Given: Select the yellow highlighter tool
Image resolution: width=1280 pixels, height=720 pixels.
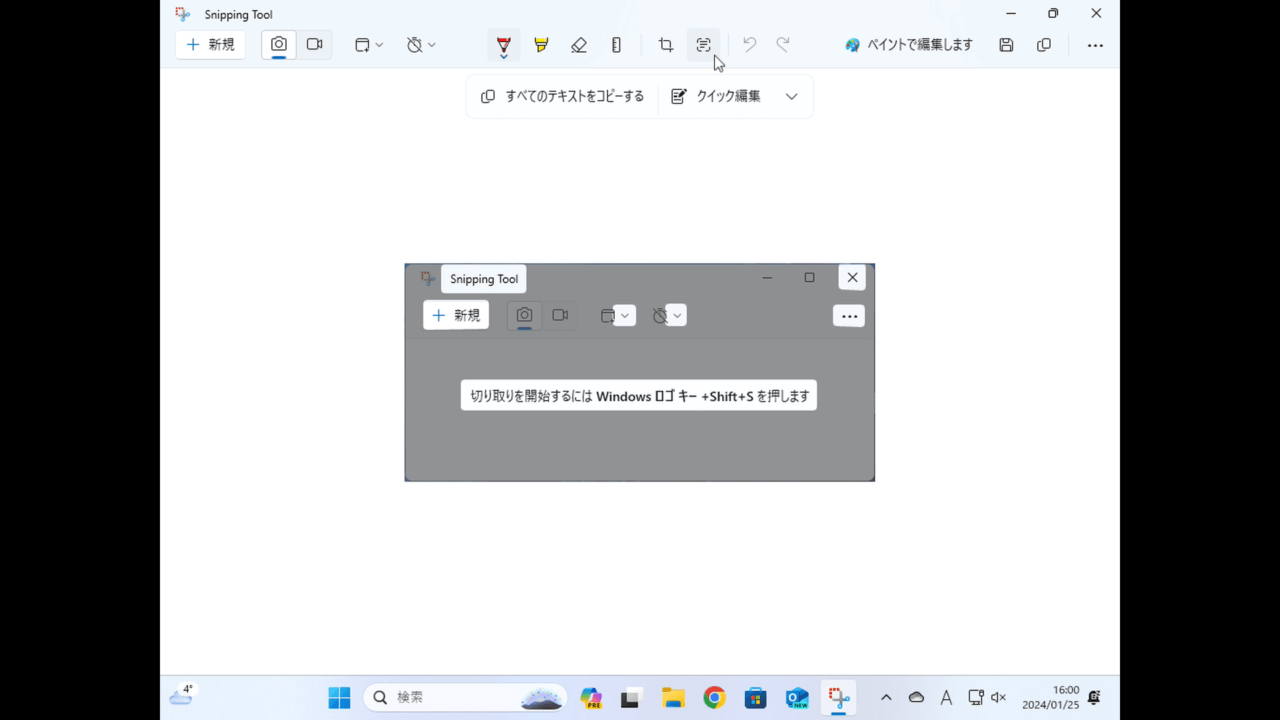Looking at the screenshot, I should click(541, 45).
